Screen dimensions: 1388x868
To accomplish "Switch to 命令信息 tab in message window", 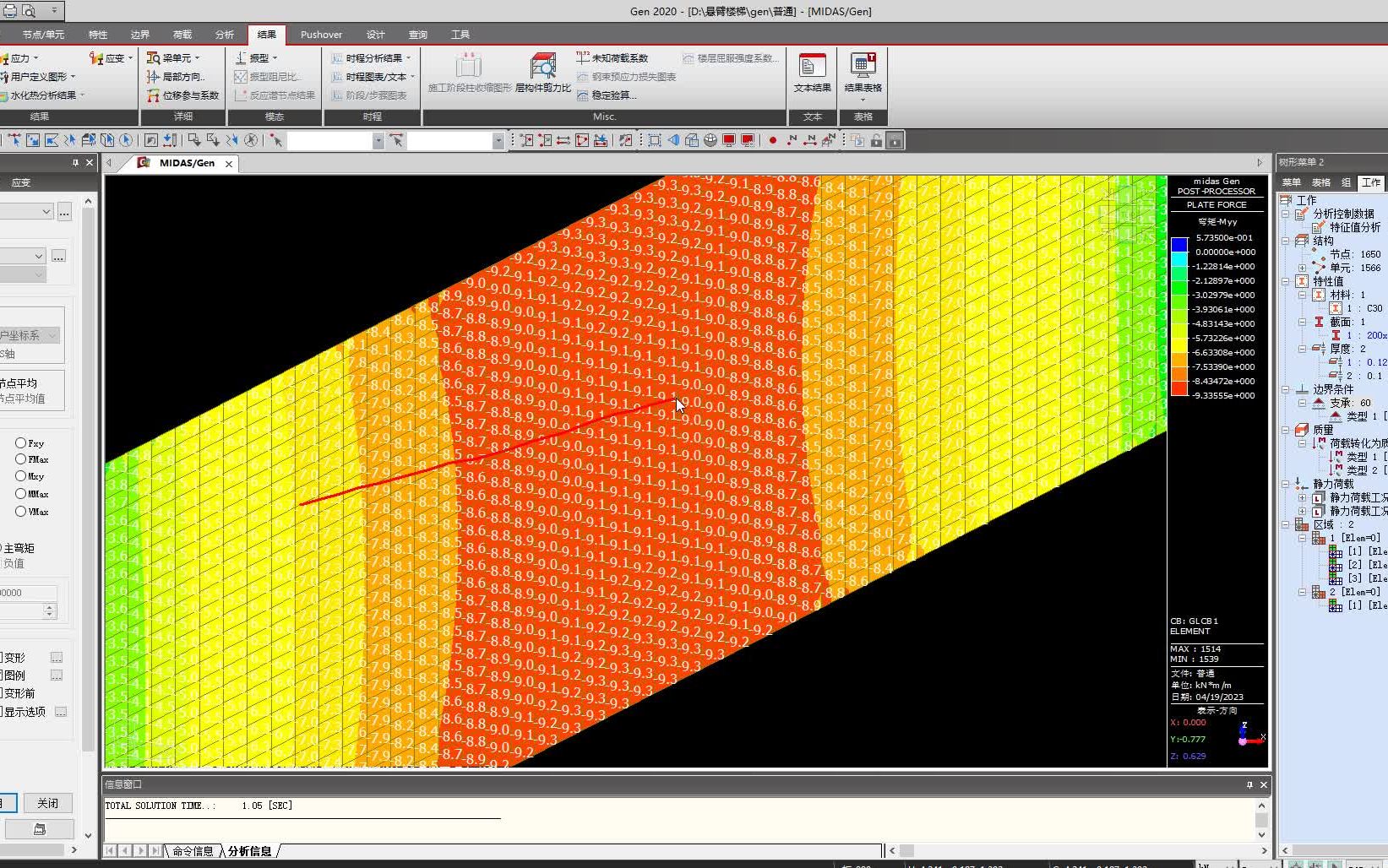I will (193, 851).
